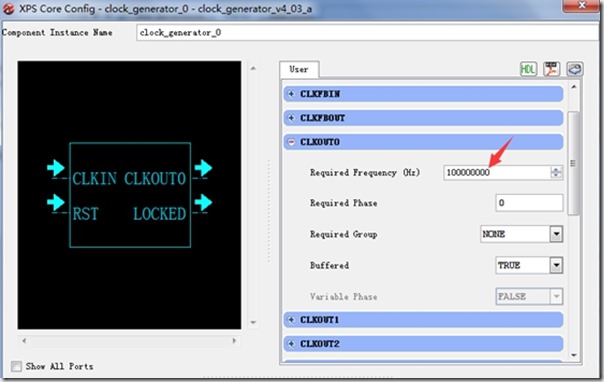Click the Required Frequency spinner arrows
604x382 pixels.
pyautogui.click(x=556, y=172)
